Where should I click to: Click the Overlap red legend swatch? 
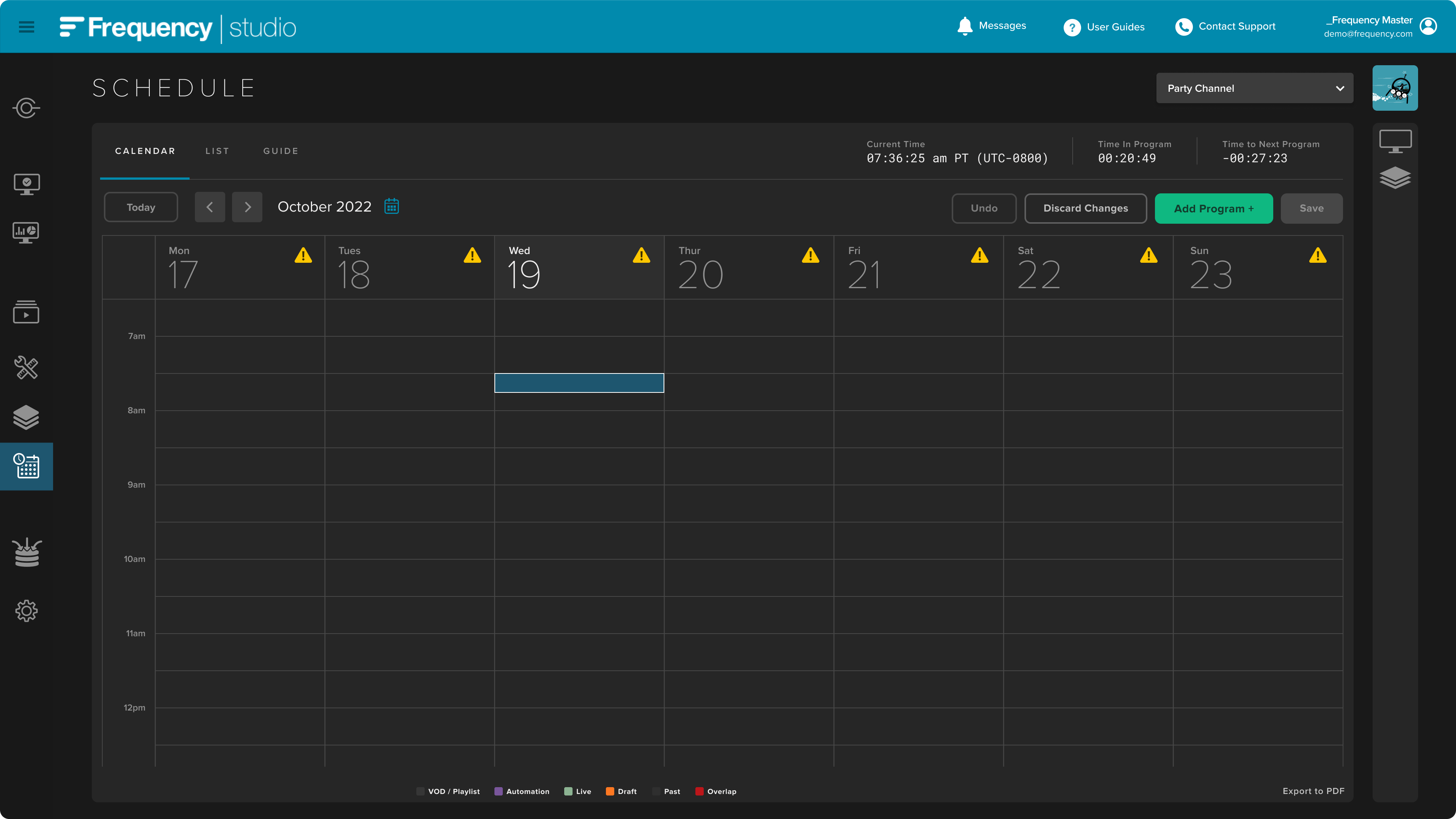[699, 791]
